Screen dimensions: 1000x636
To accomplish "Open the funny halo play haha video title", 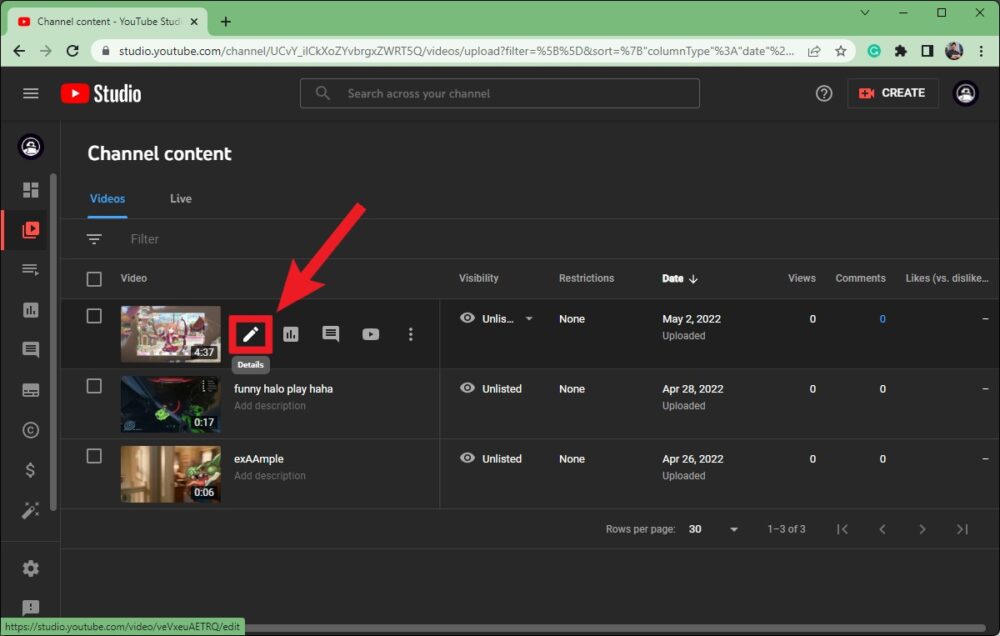I will tap(283, 388).
